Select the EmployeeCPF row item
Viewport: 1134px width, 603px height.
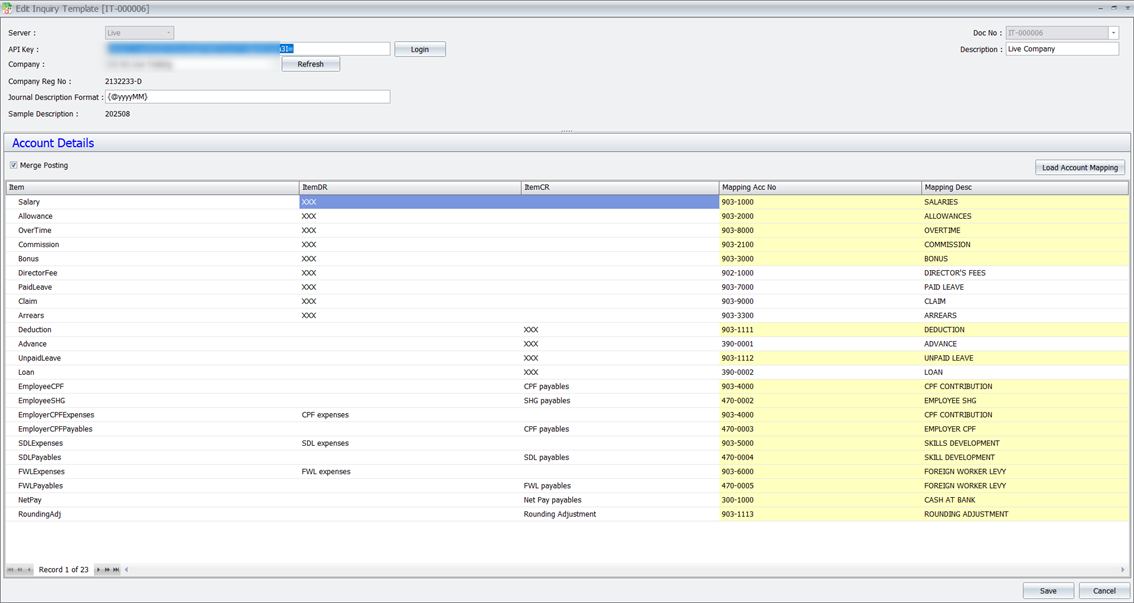click(153, 386)
